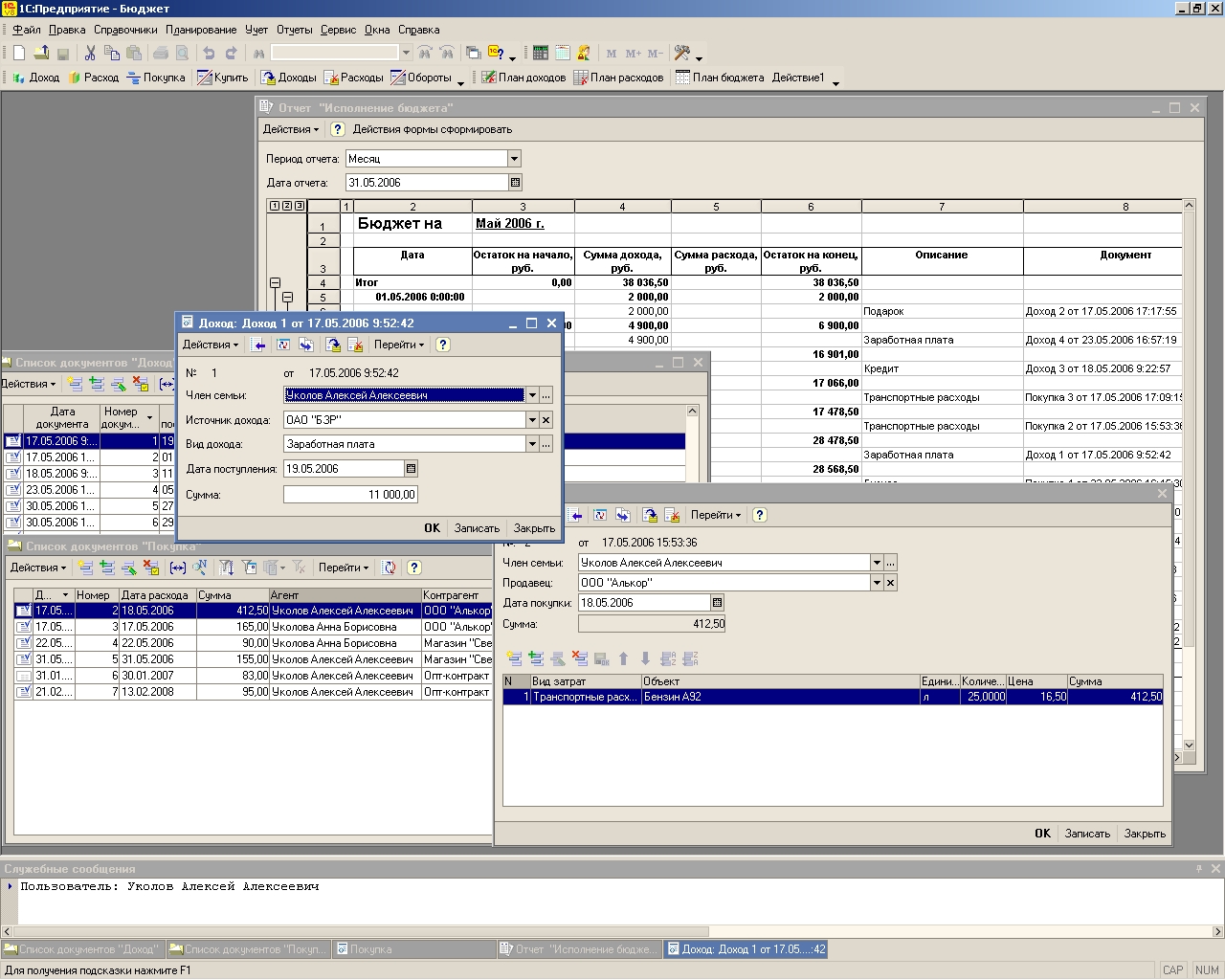The width and height of the screenshot is (1225, 980).
Task: Click the calculator icon in main toolbar
Action: [541, 53]
